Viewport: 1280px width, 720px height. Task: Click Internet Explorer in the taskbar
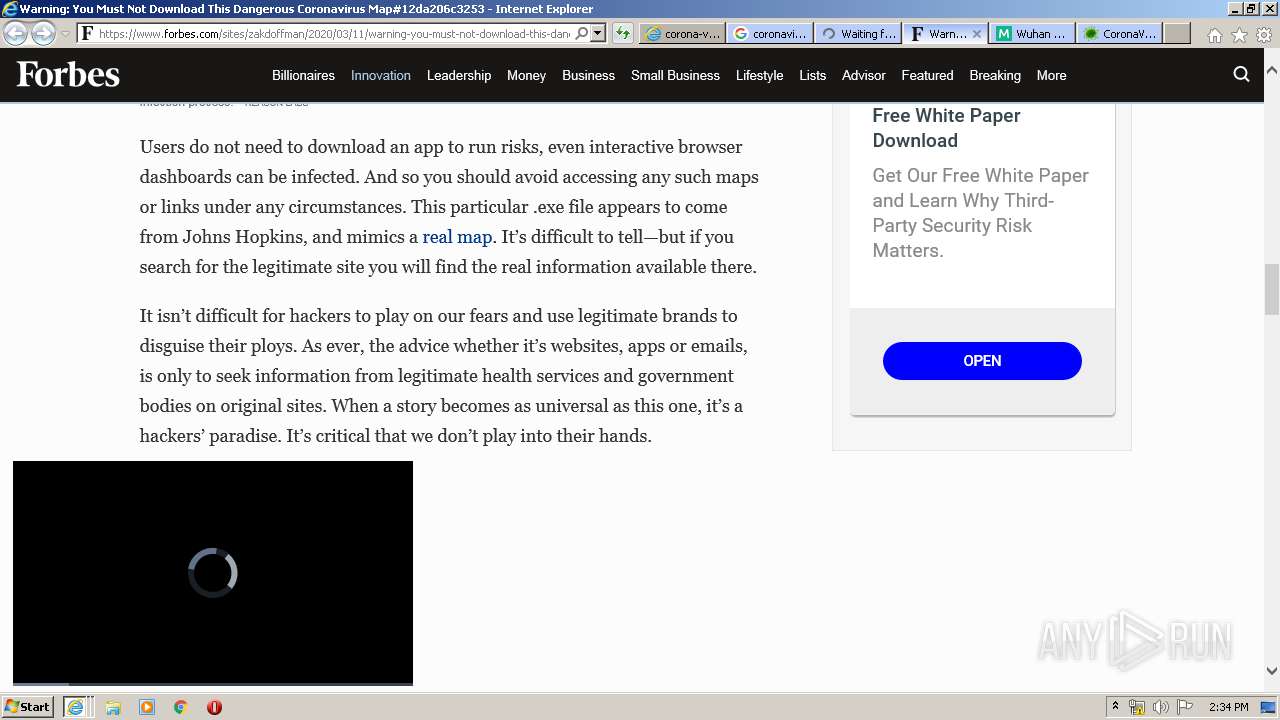75,707
